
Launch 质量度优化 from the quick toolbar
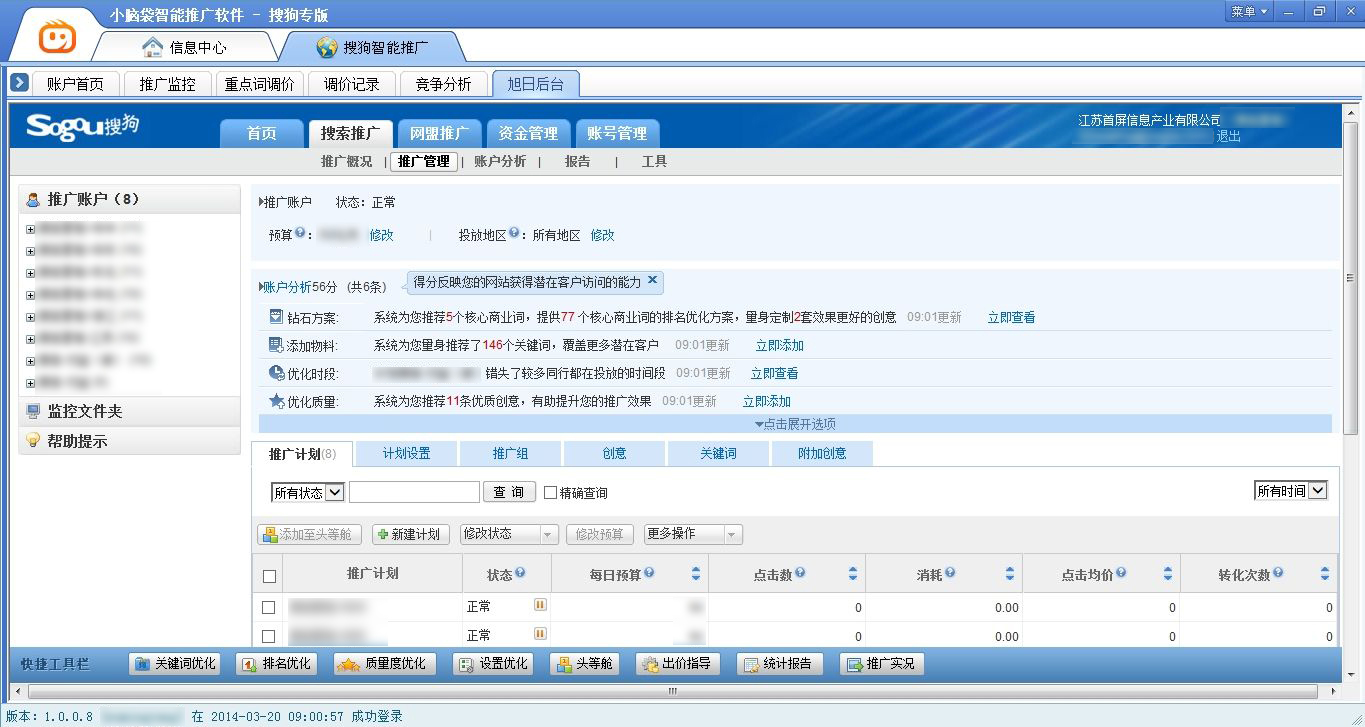click(x=384, y=662)
